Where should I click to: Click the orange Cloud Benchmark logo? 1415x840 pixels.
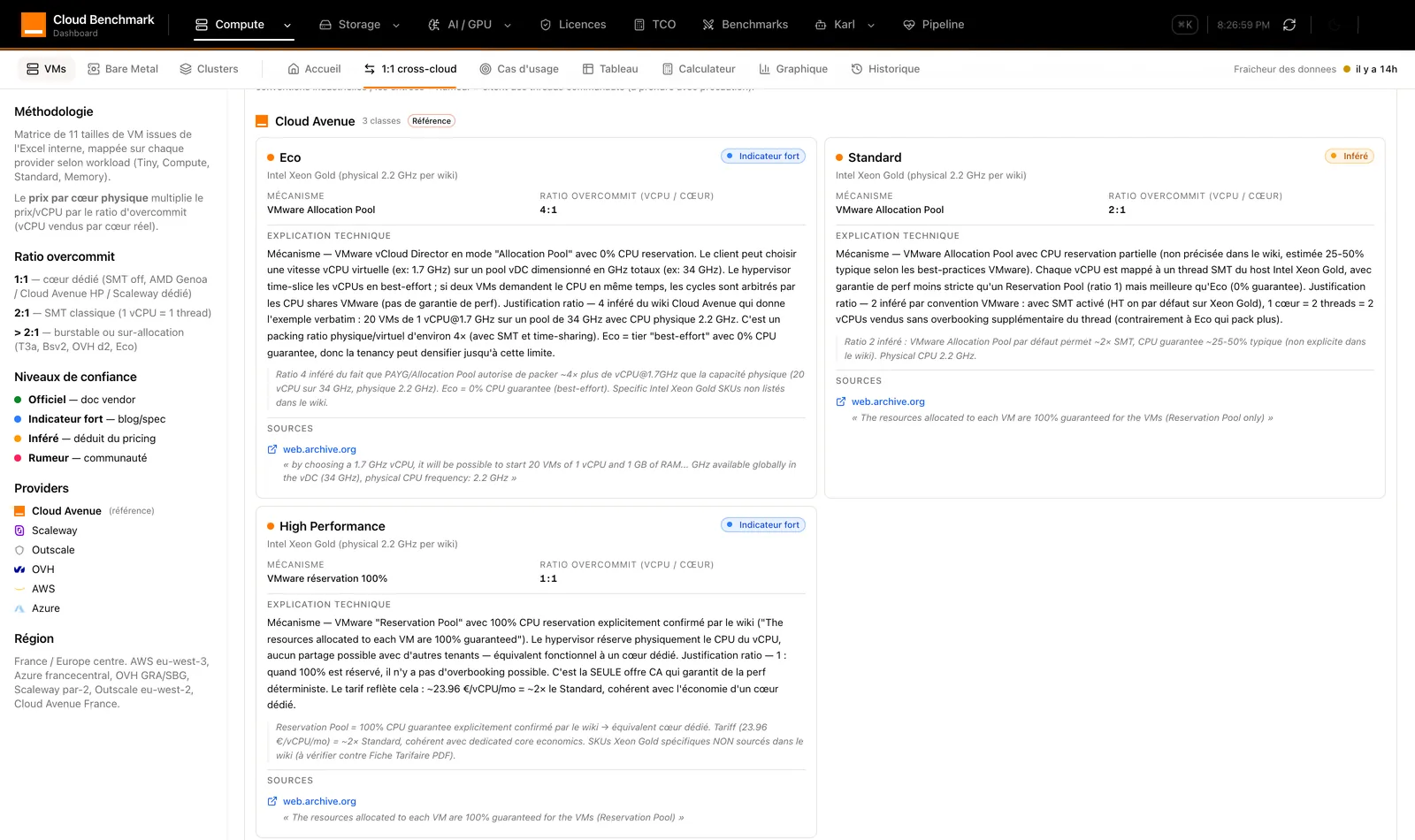coord(34,25)
